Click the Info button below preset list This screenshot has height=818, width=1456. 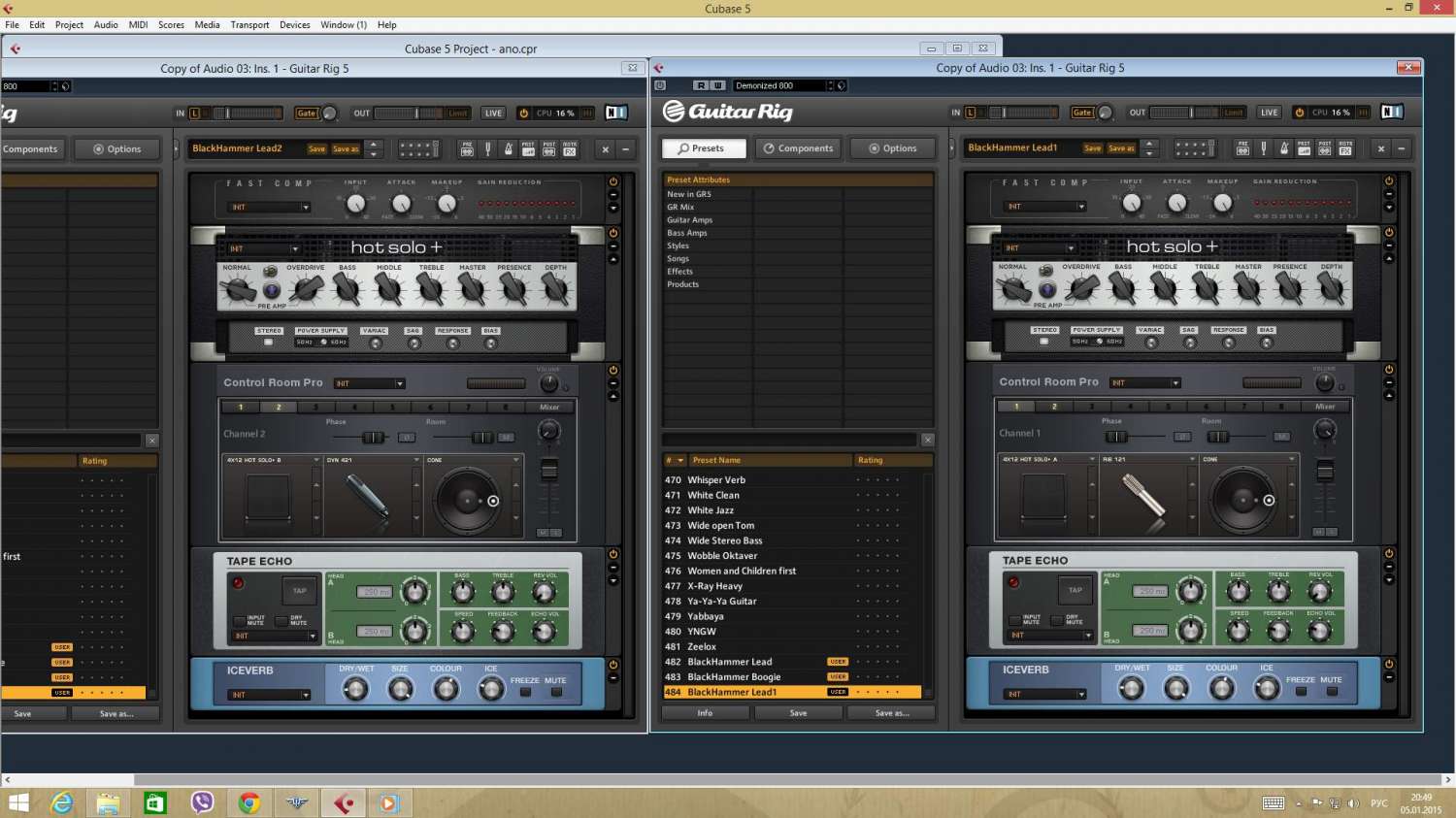[x=705, y=713]
